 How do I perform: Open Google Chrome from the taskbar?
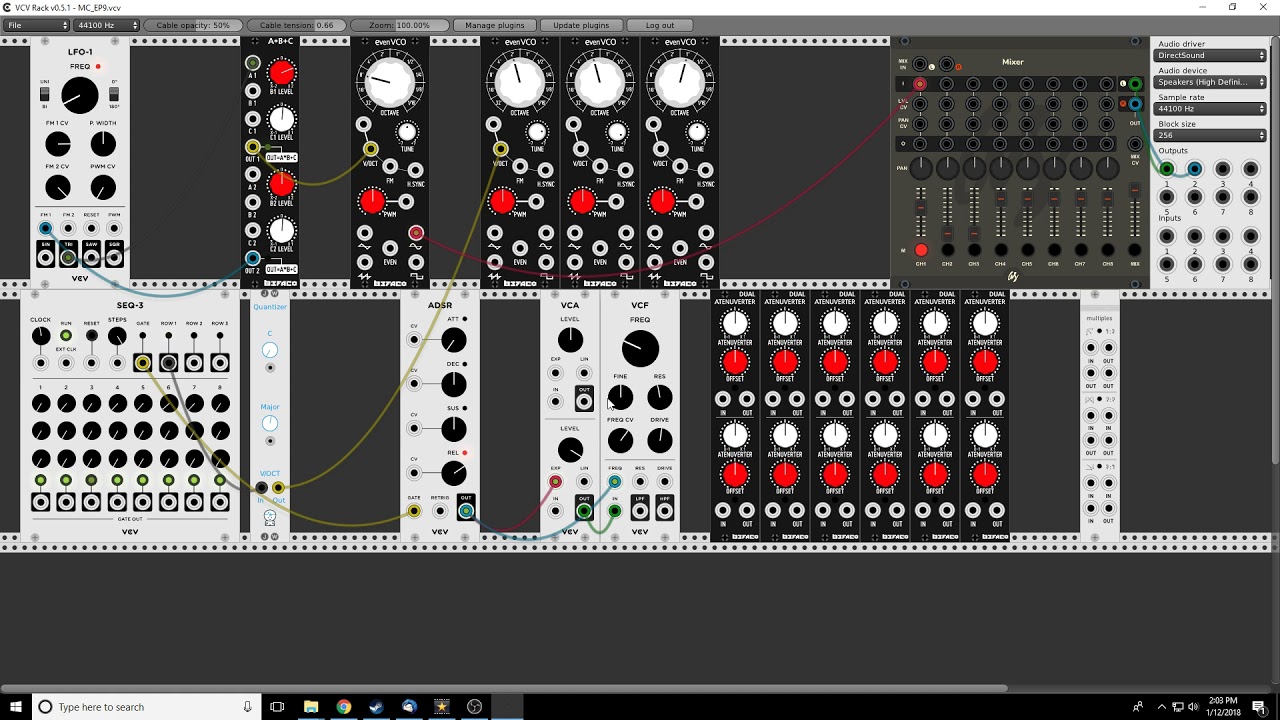click(x=343, y=707)
